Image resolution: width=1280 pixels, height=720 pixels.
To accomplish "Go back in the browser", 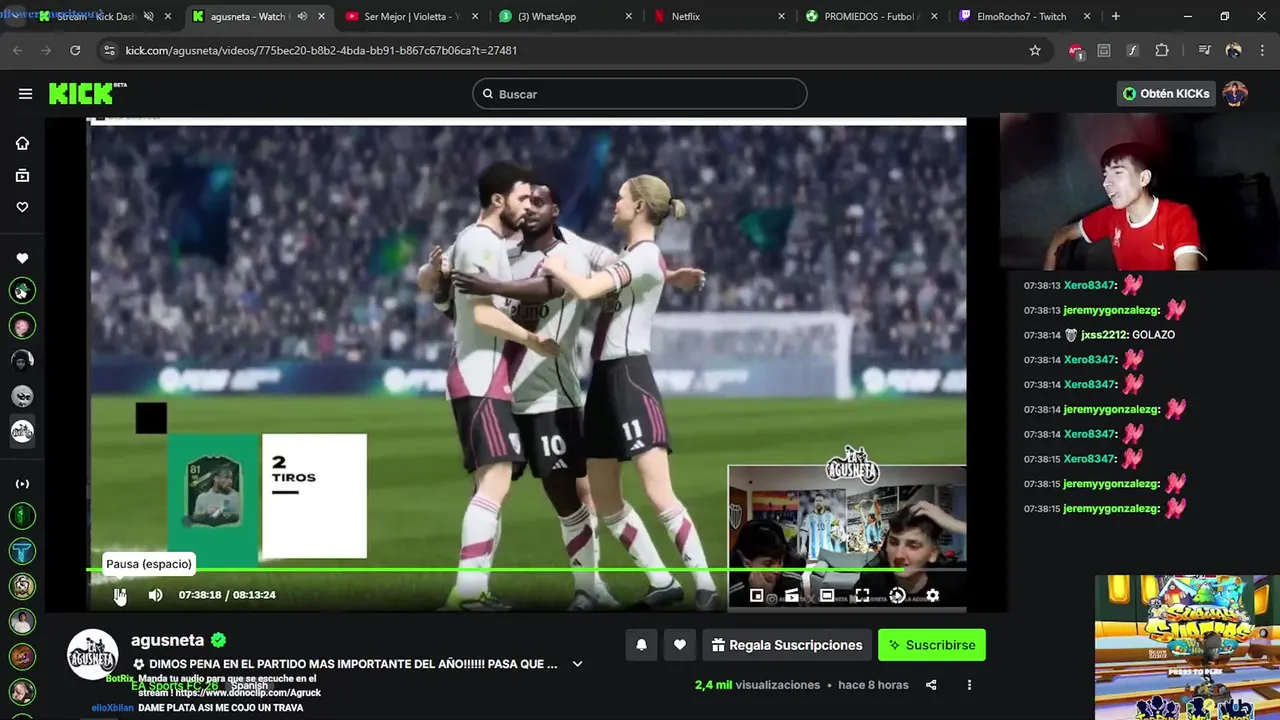I will tap(17, 50).
